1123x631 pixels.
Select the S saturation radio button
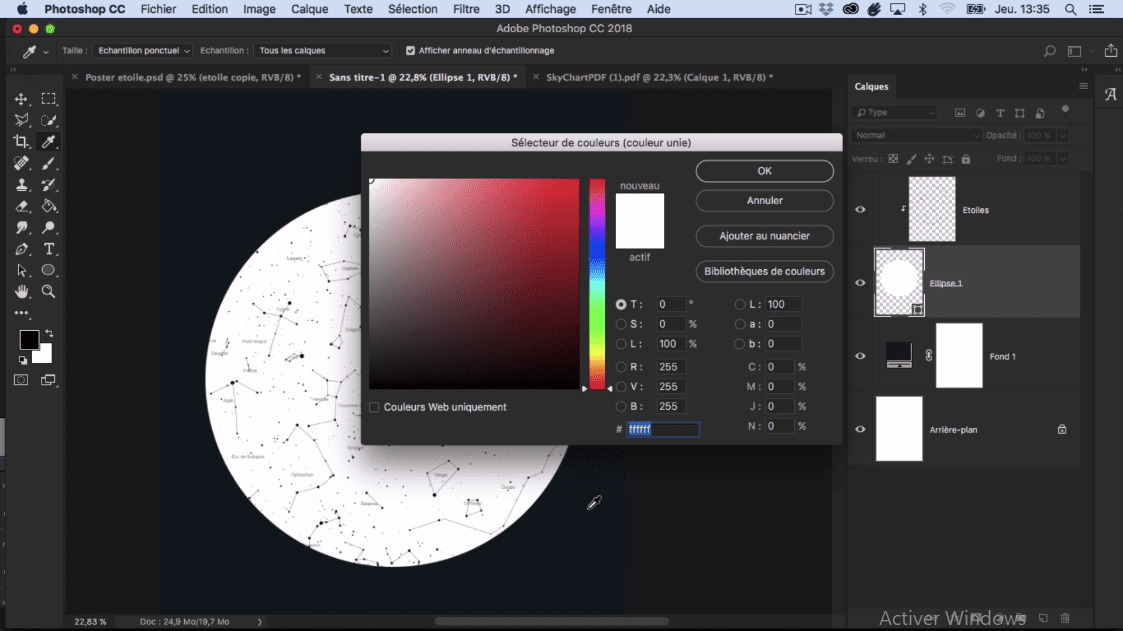[621, 324]
